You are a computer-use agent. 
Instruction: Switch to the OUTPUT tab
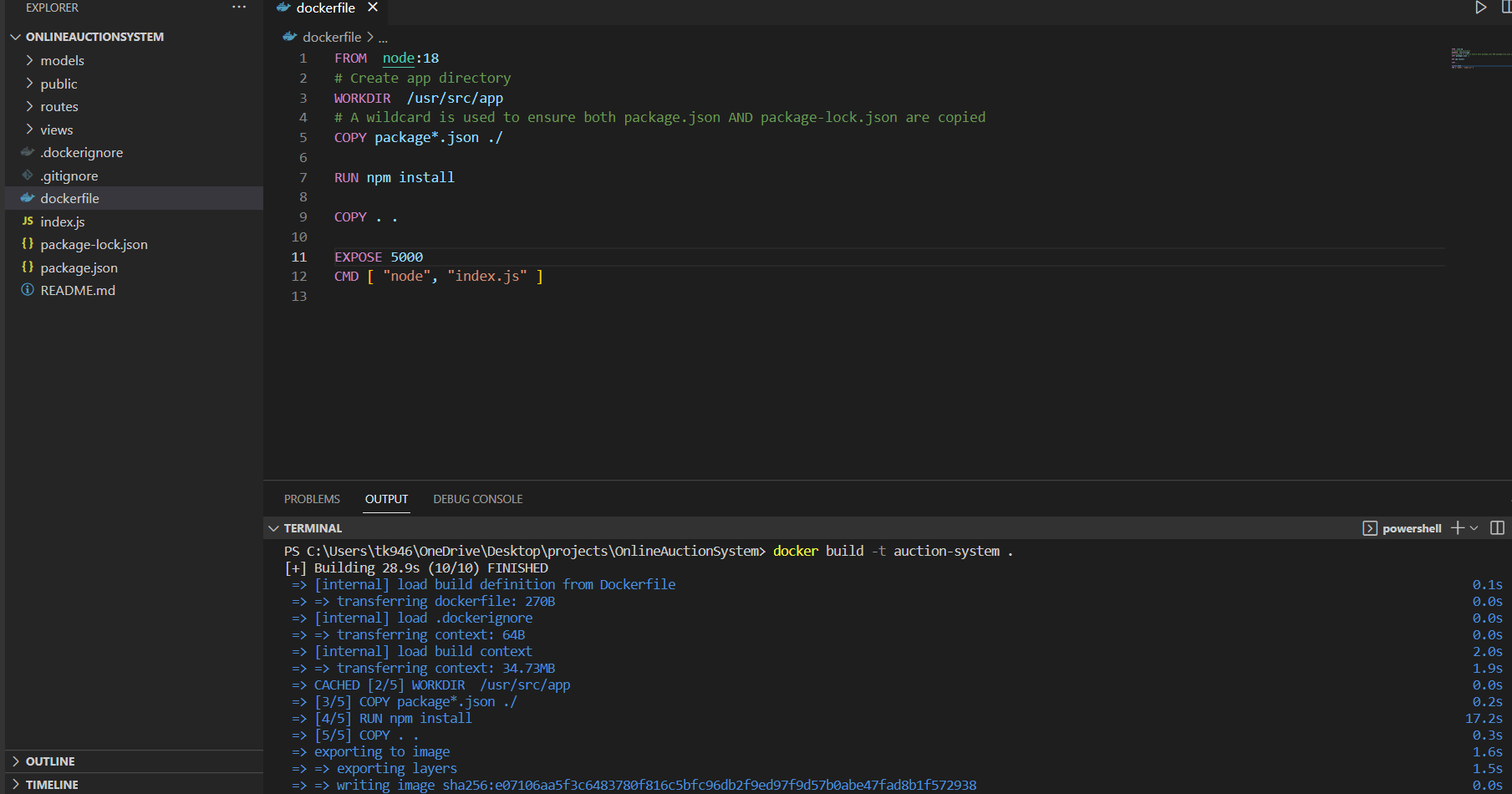click(386, 499)
